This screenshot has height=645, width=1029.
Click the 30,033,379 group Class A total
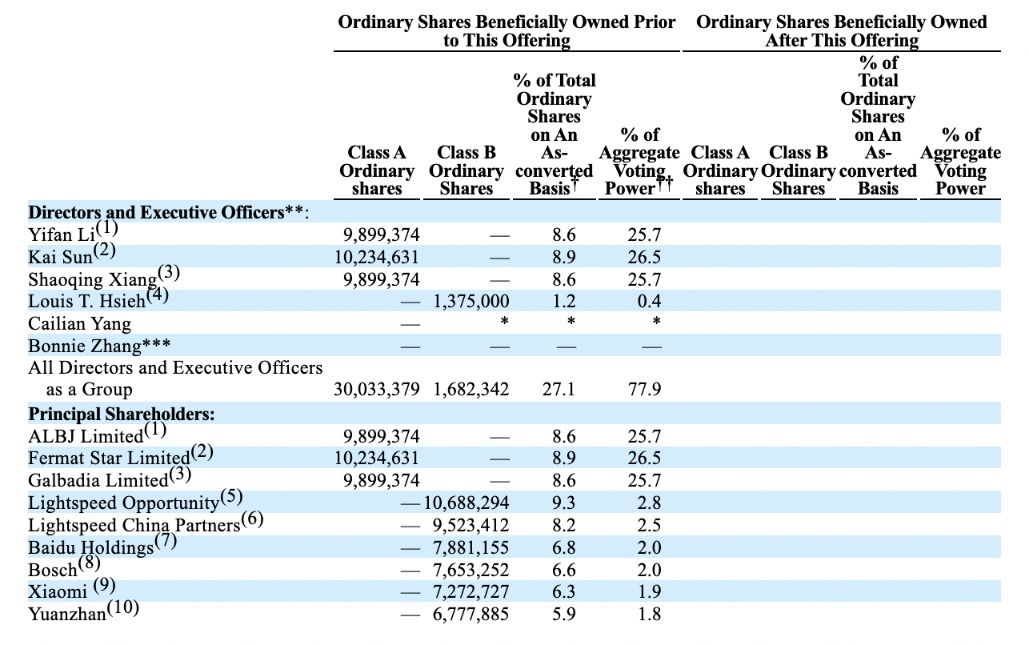point(377,389)
